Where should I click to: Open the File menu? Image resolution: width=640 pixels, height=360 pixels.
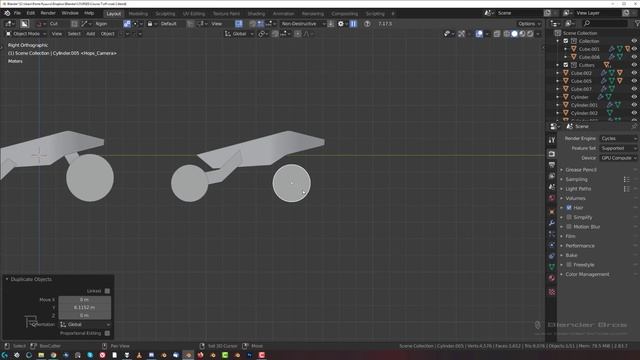pyautogui.click(x=17, y=13)
